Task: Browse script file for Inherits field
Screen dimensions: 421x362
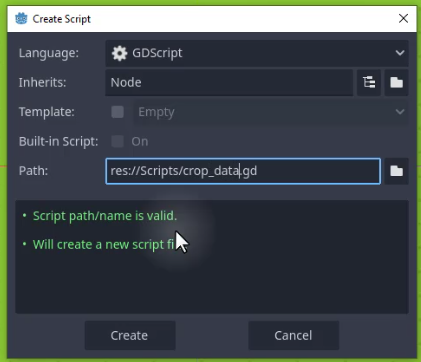Action: point(396,82)
